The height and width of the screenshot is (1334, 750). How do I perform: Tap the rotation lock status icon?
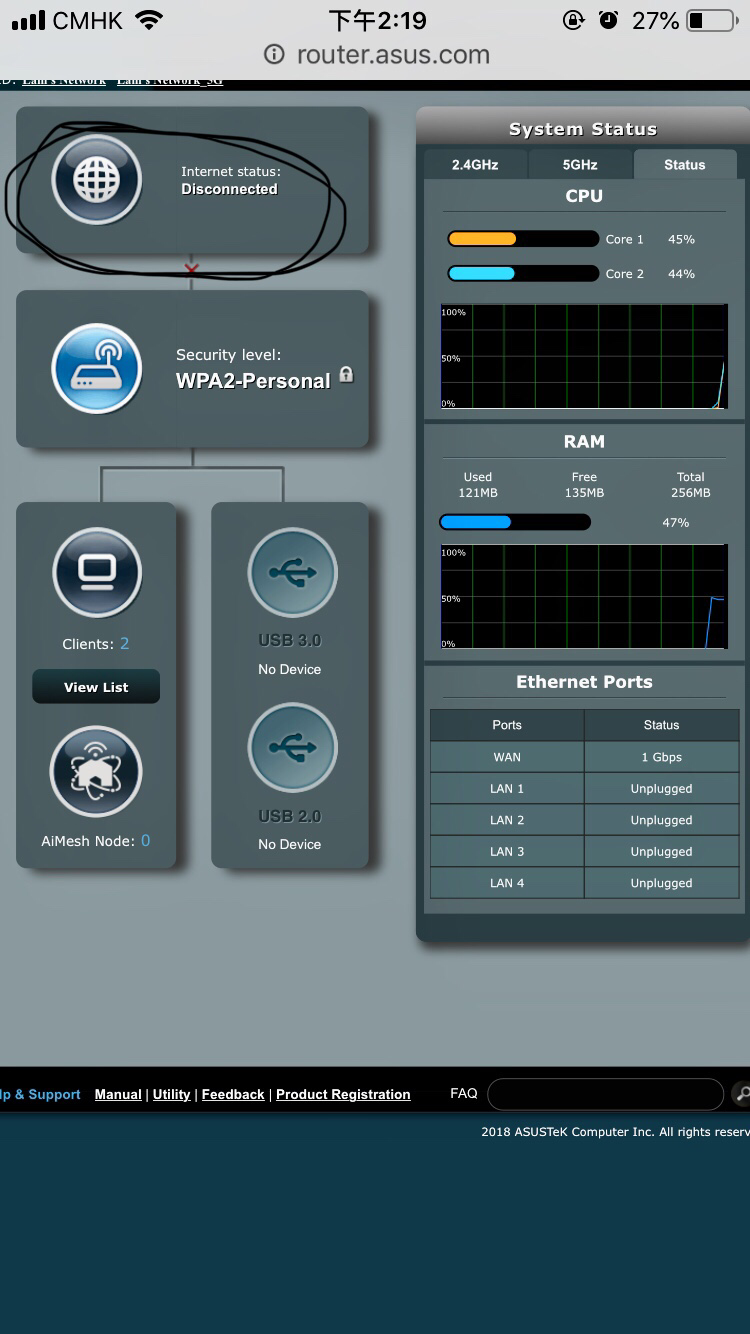coord(574,20)
